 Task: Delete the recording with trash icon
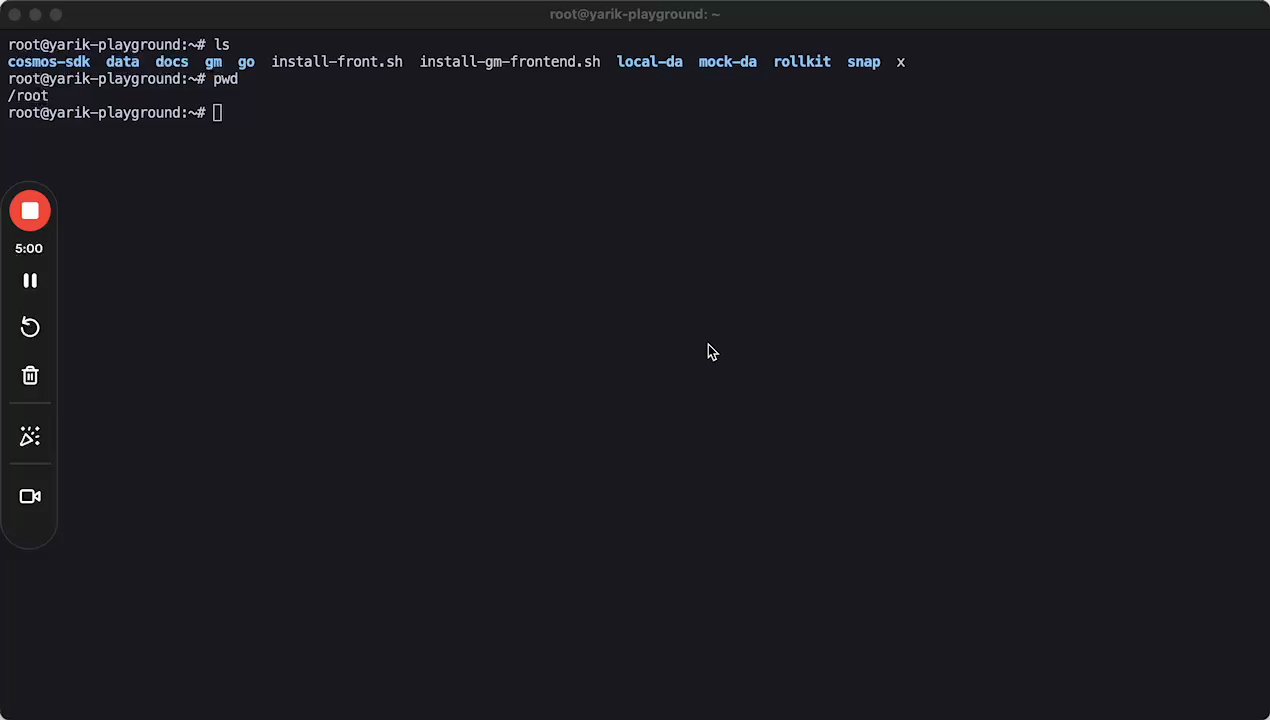coord(30,375)
